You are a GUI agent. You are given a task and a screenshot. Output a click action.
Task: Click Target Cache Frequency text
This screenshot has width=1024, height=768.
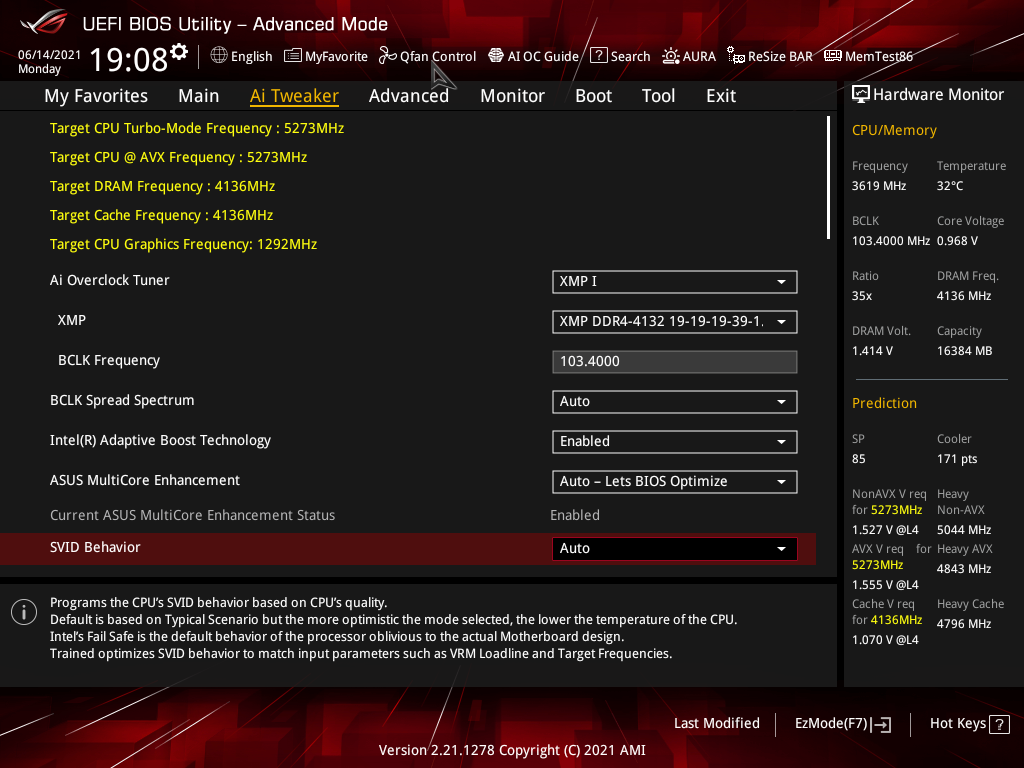pyautogui.click(x=161, y=215)
